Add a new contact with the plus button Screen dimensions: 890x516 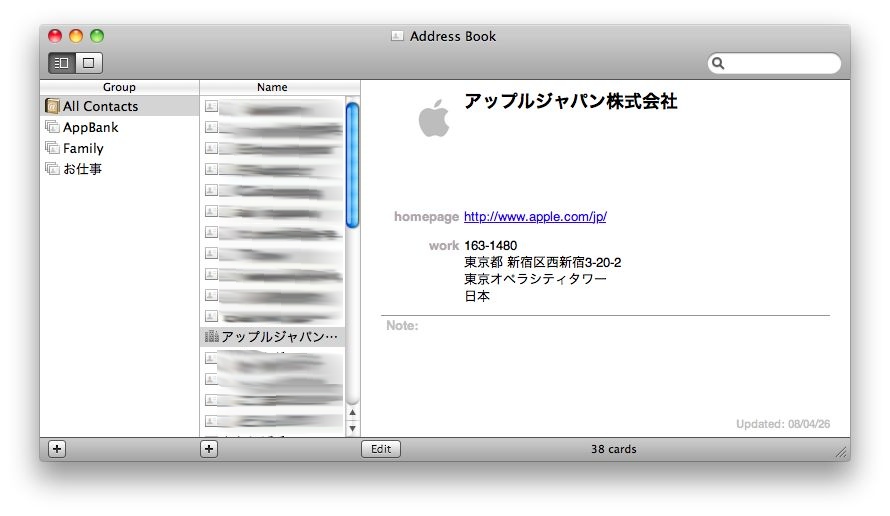[209, 449]
